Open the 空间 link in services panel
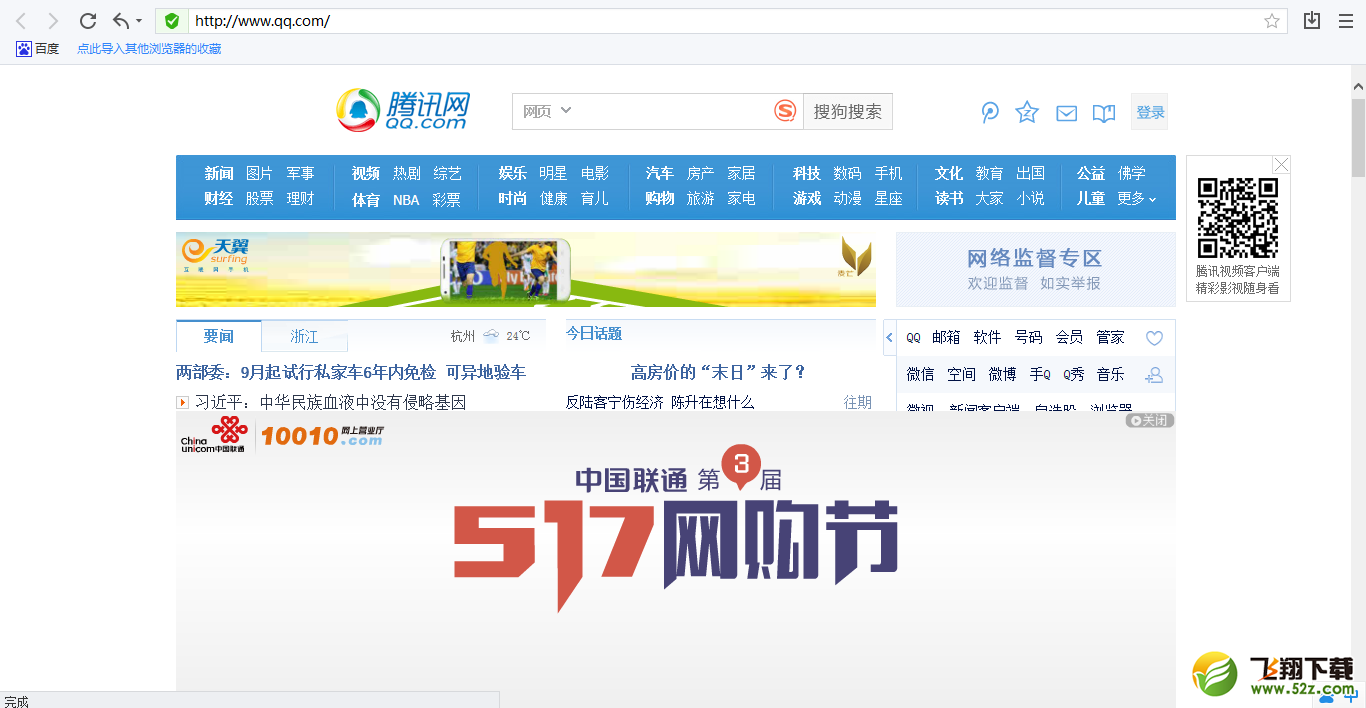Screen dimensions: 1366x708 point(961,374)
